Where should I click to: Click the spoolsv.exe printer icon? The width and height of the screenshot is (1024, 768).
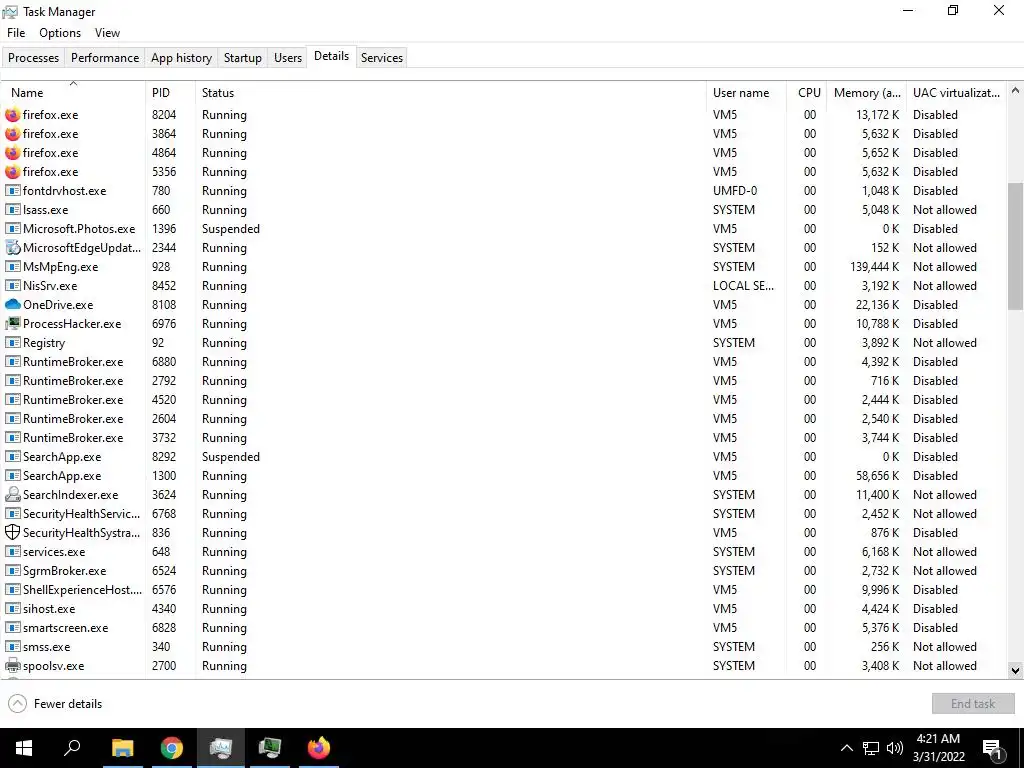tap(12, 665)
